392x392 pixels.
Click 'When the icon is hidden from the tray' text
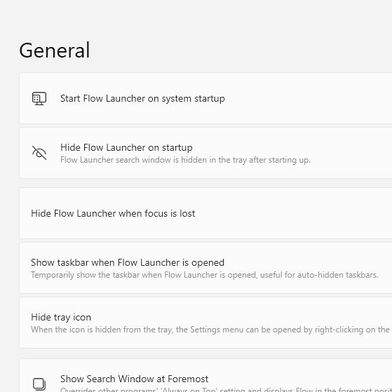click(x=211, y=330)
